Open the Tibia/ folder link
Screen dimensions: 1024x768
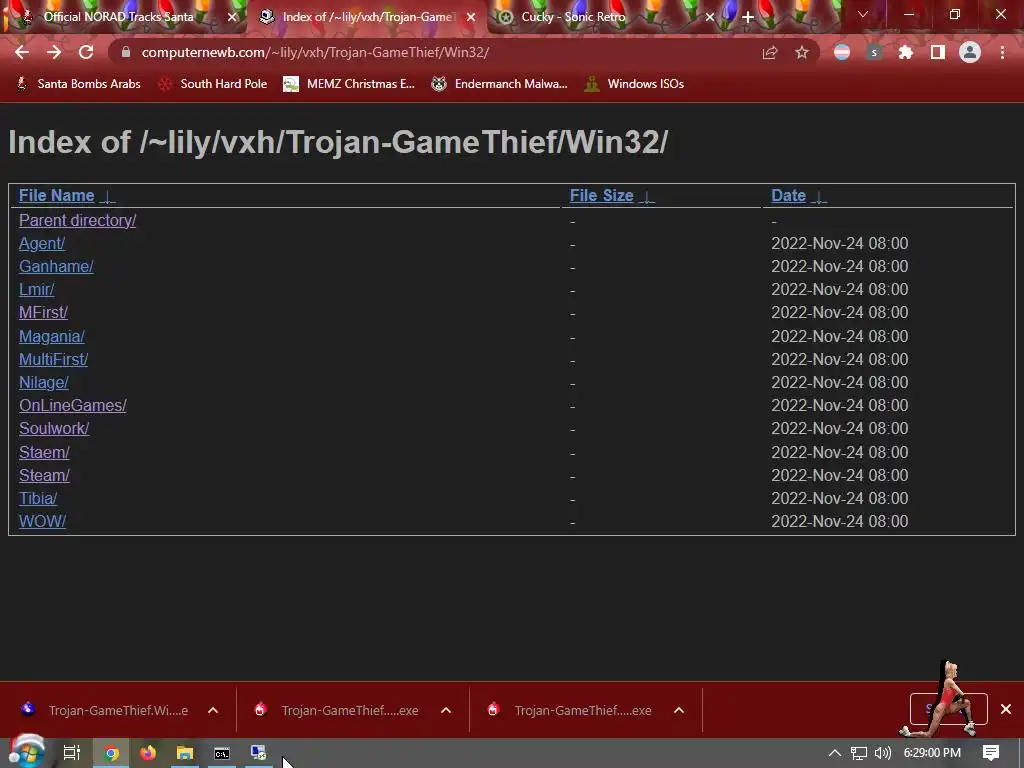[38, 498]
